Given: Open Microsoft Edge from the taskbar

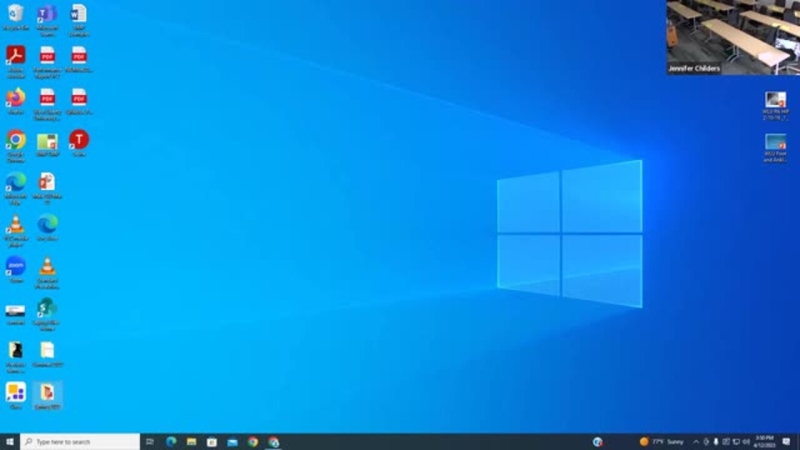Looking at the screenshot, I should pos(171,441).
